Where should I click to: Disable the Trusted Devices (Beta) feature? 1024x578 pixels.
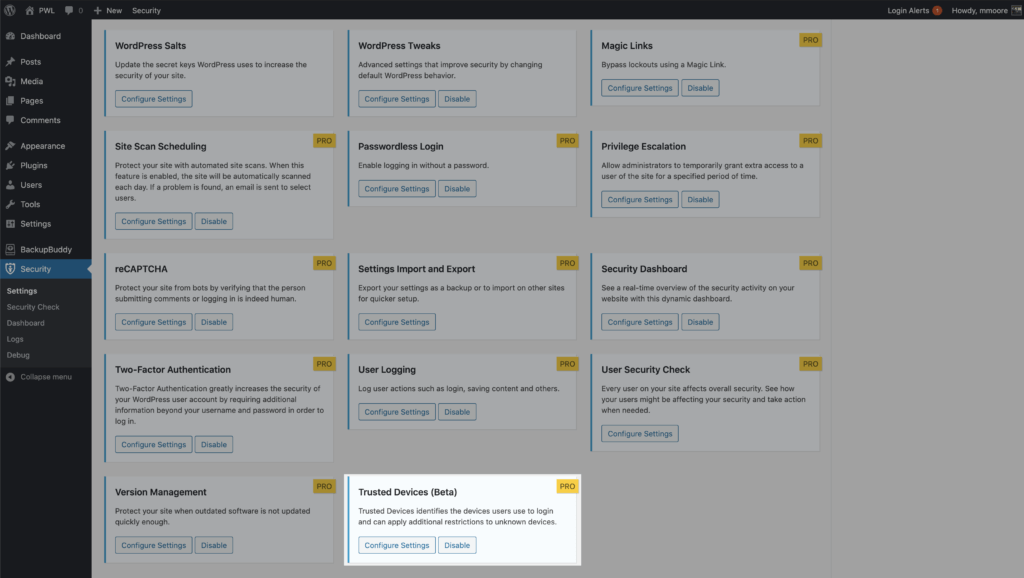click(x=456, y=545)
